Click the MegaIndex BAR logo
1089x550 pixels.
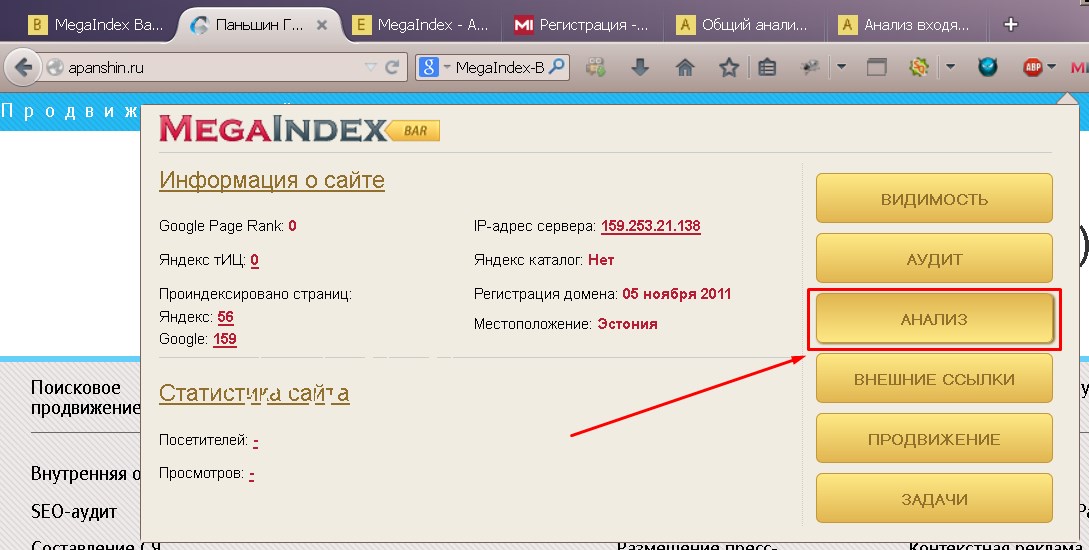coord(299,129)
